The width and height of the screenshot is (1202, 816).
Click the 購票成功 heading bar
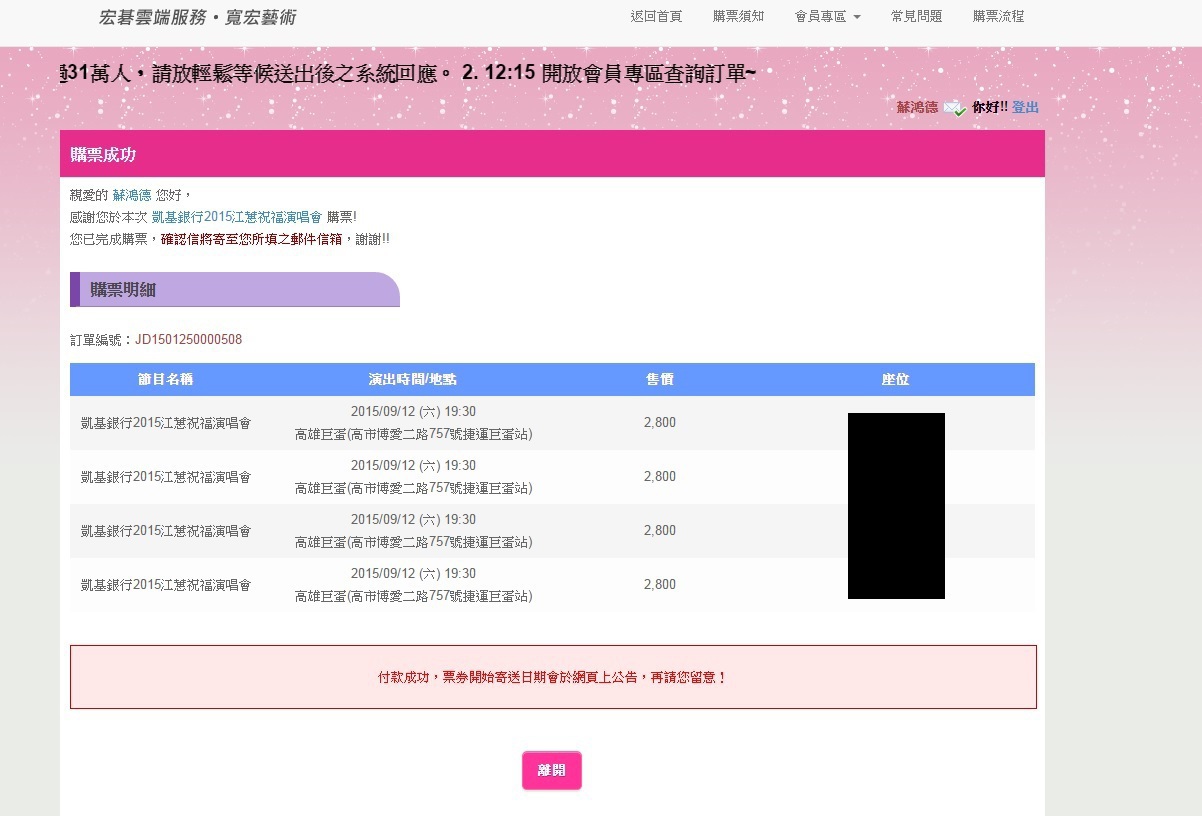tap(552, 154)
